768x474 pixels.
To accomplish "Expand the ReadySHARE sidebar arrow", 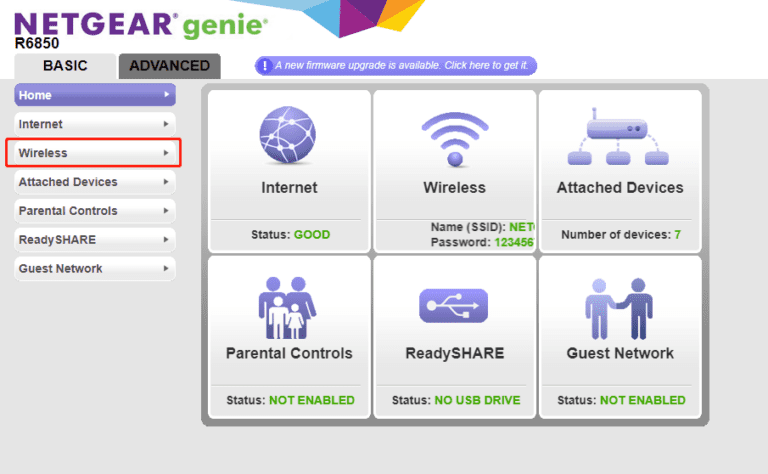I will coord(166,240).
